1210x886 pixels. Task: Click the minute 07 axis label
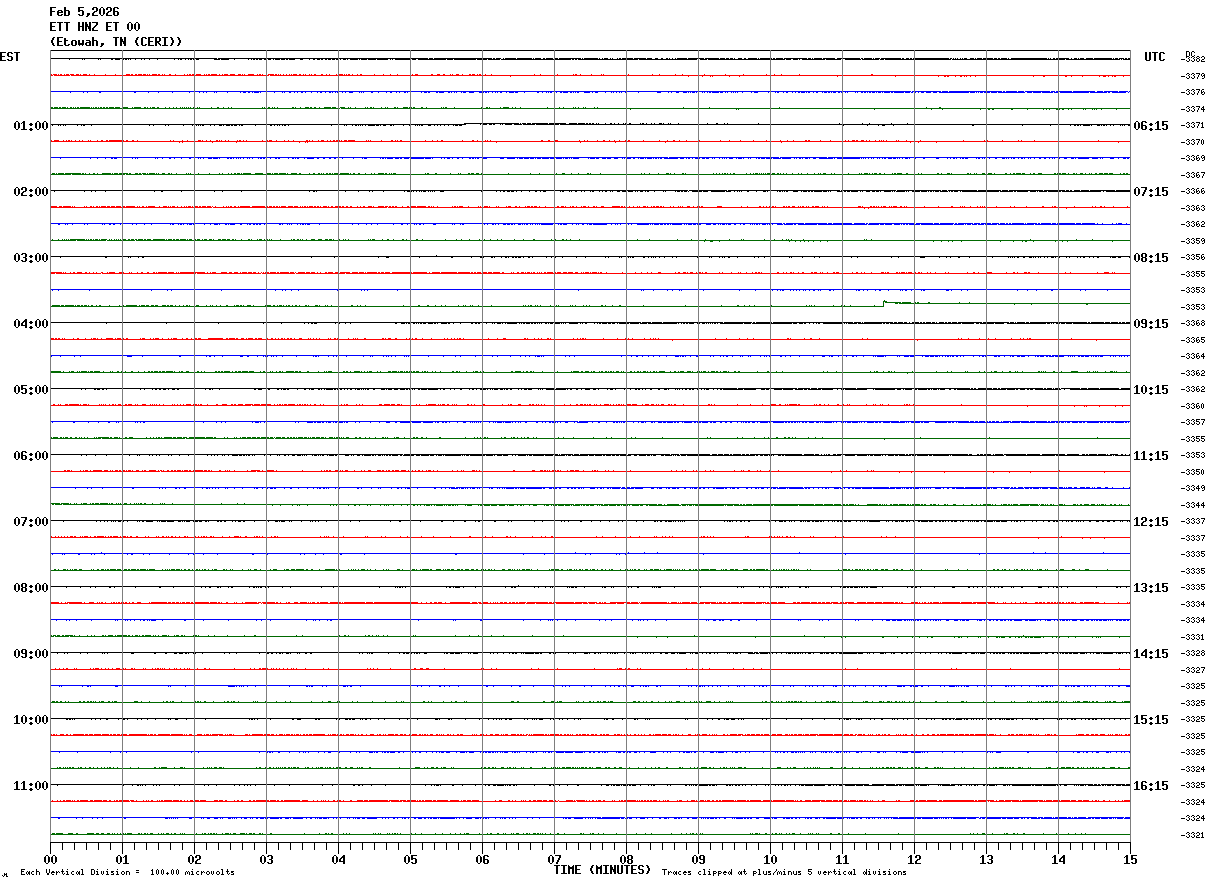click(554, 859)
